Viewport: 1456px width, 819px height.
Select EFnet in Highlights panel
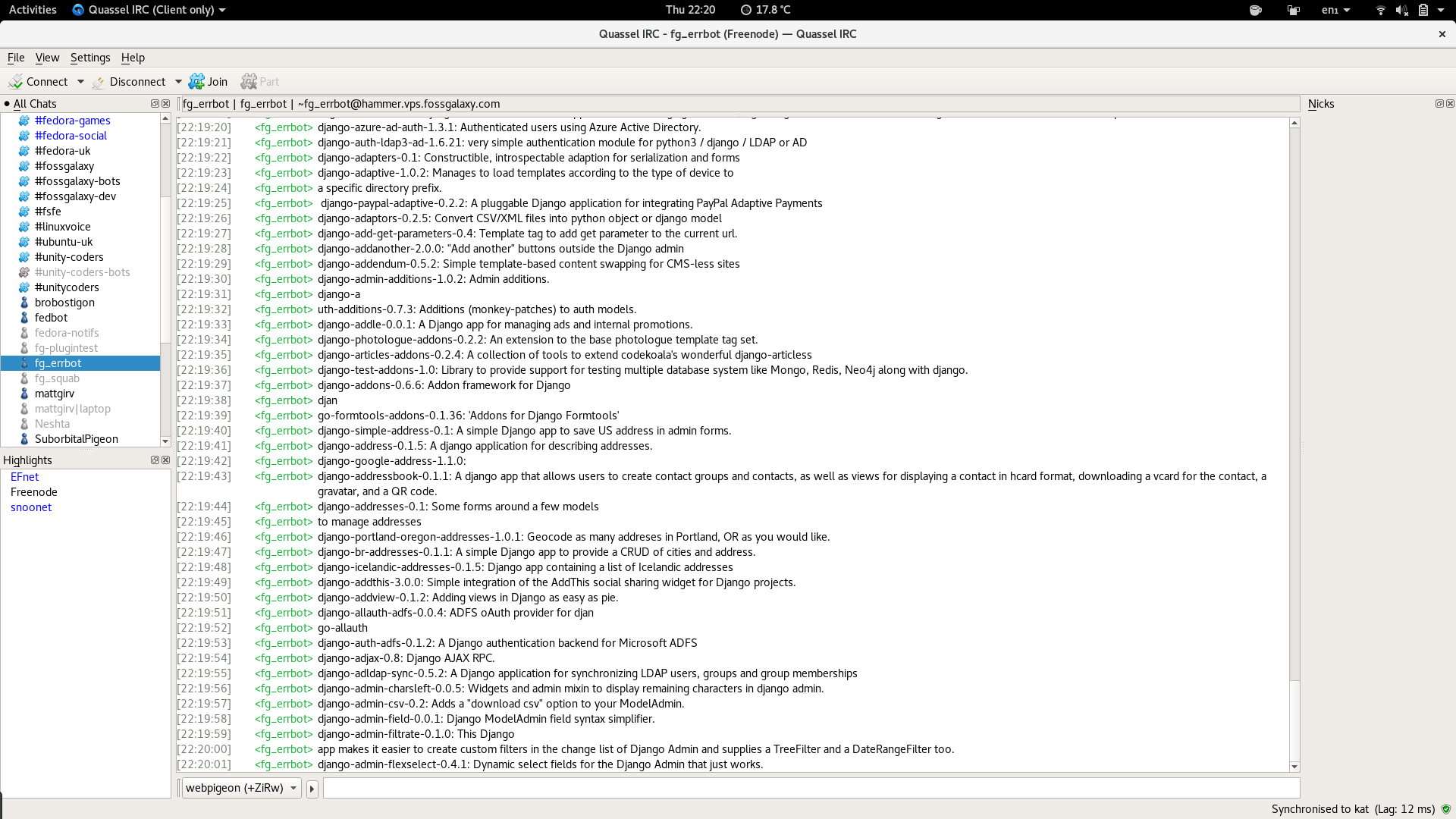click(x=24, y=477)
